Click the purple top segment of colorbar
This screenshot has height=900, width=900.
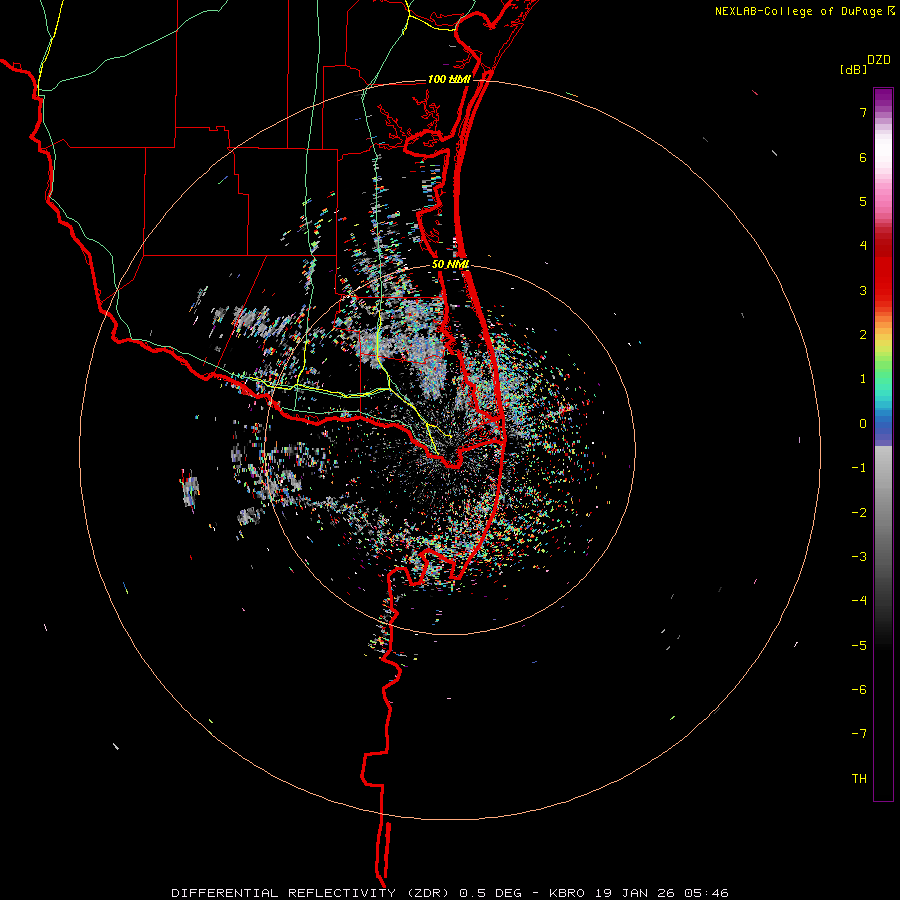pyautogui.click(x=883, y=98)
